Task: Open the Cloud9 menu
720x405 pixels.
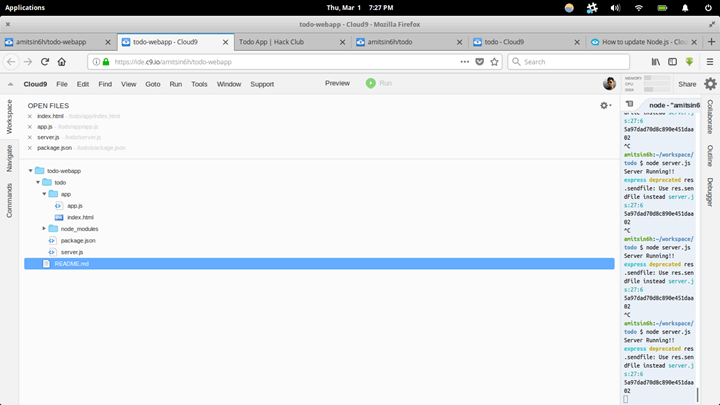Action: tap(35, 84)
